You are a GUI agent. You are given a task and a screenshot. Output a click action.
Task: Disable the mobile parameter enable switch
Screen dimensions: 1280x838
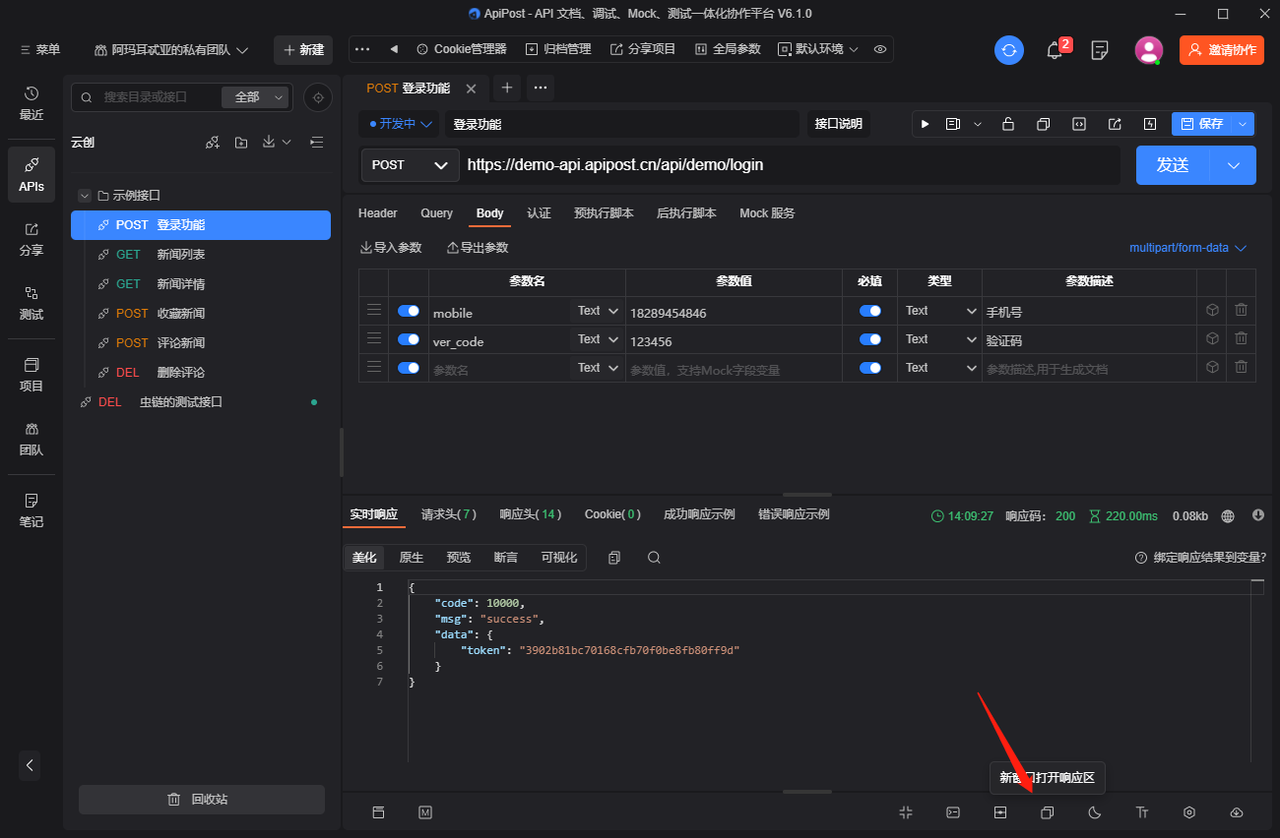408,311
